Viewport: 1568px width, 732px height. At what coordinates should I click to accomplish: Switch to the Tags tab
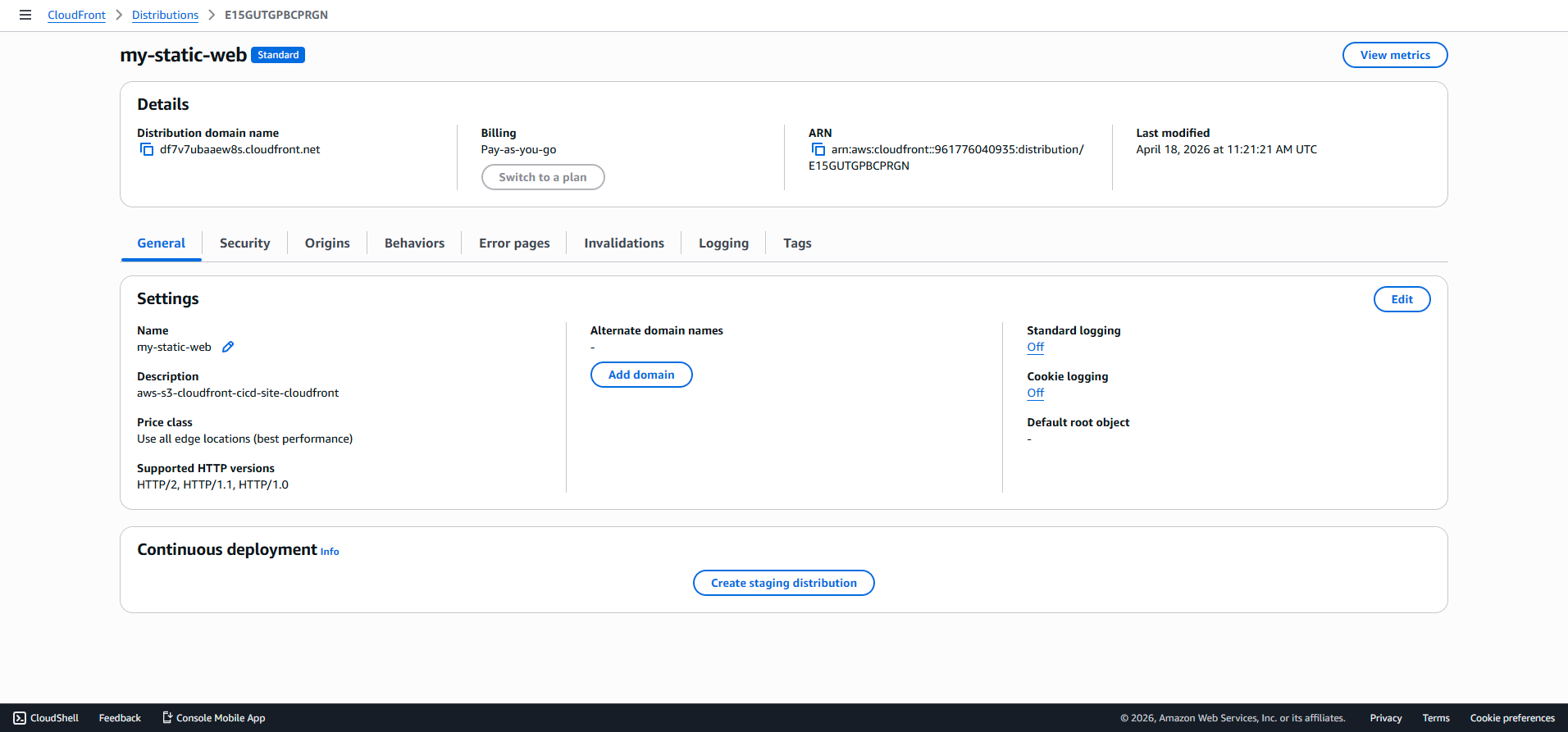(x=797, y=243)
